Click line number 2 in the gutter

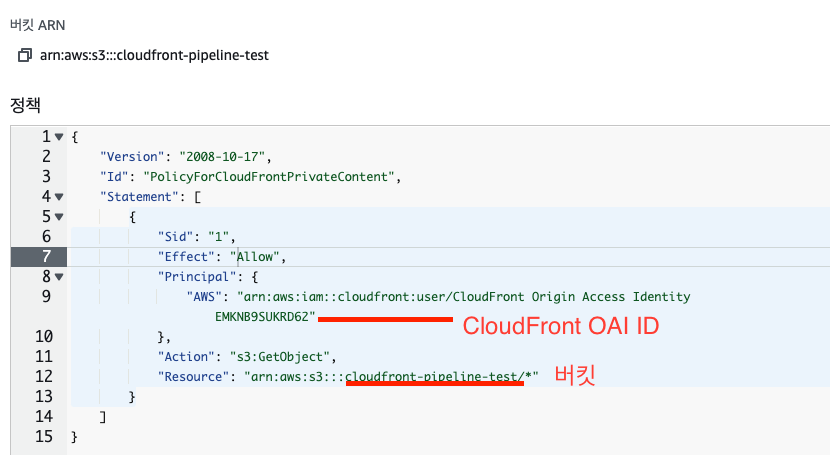point(47,157)
